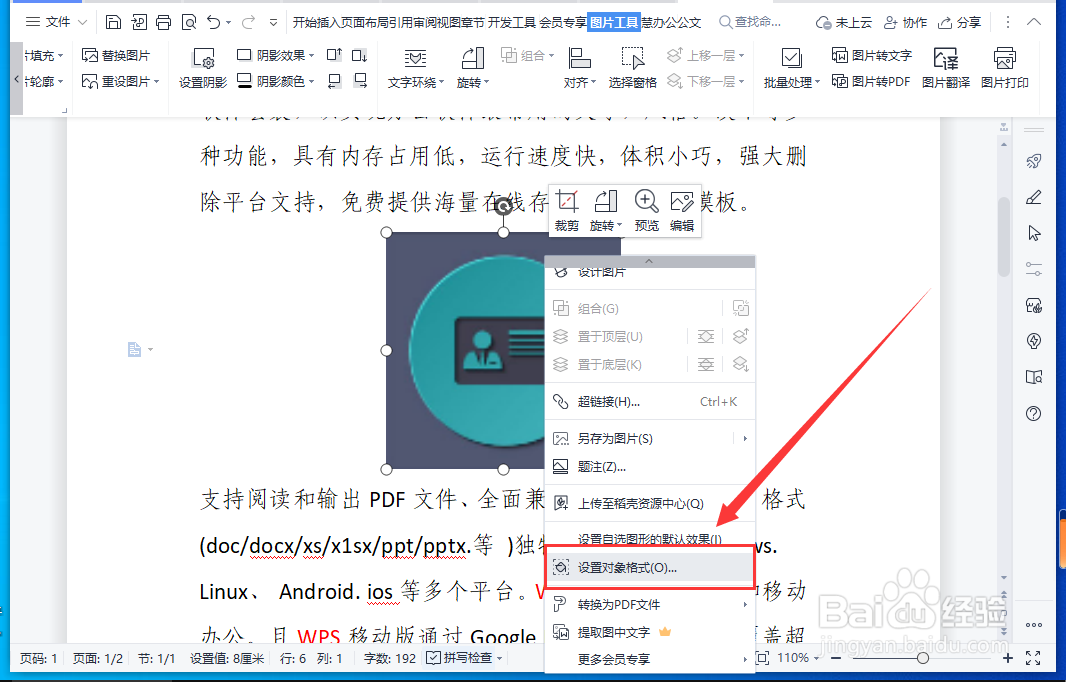Enter full screen via status bar icon
This screenshot has height=682, width=1066.
tap(1033, 658)
